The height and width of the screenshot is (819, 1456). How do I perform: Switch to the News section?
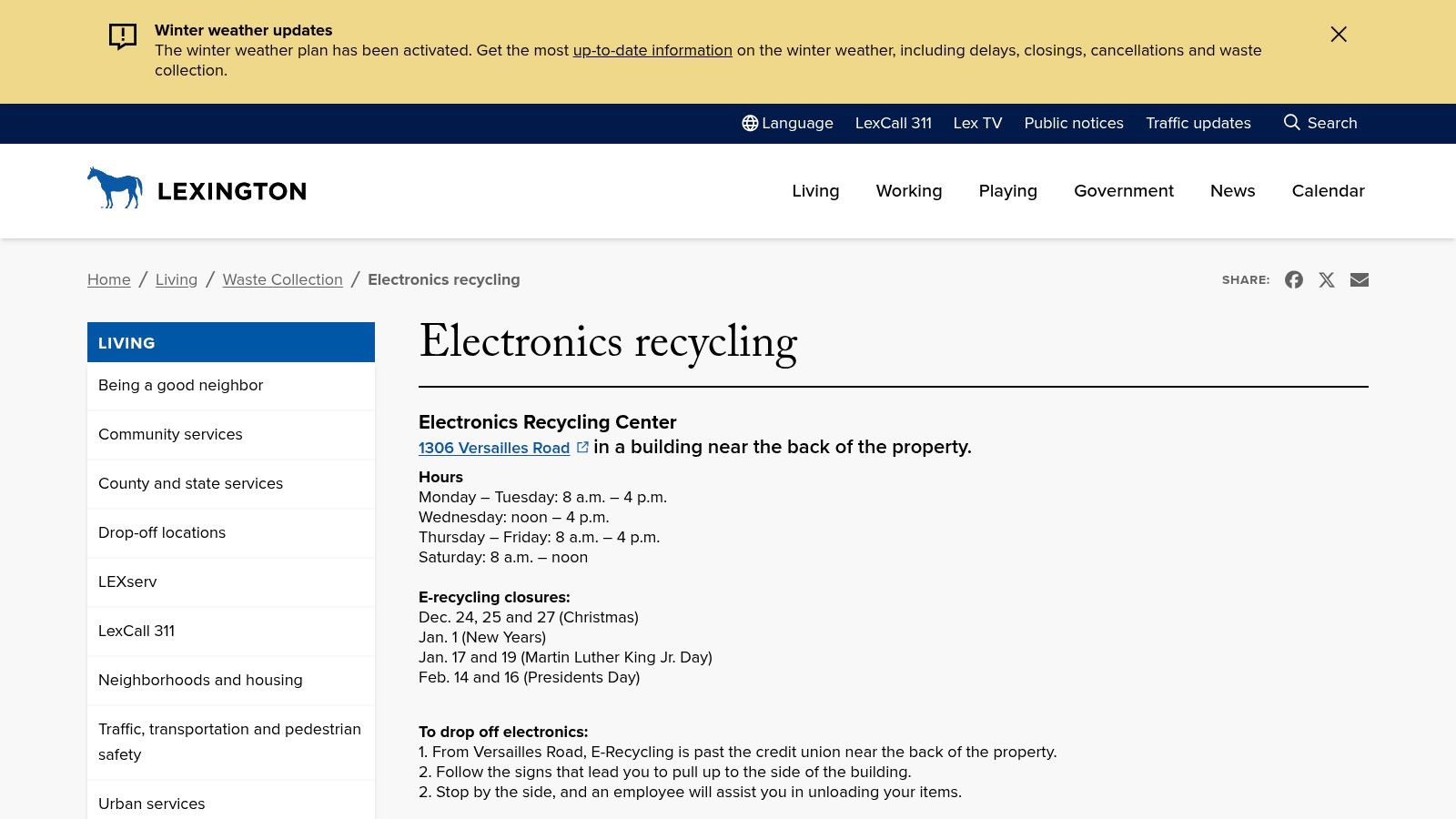coord(1232,191)
